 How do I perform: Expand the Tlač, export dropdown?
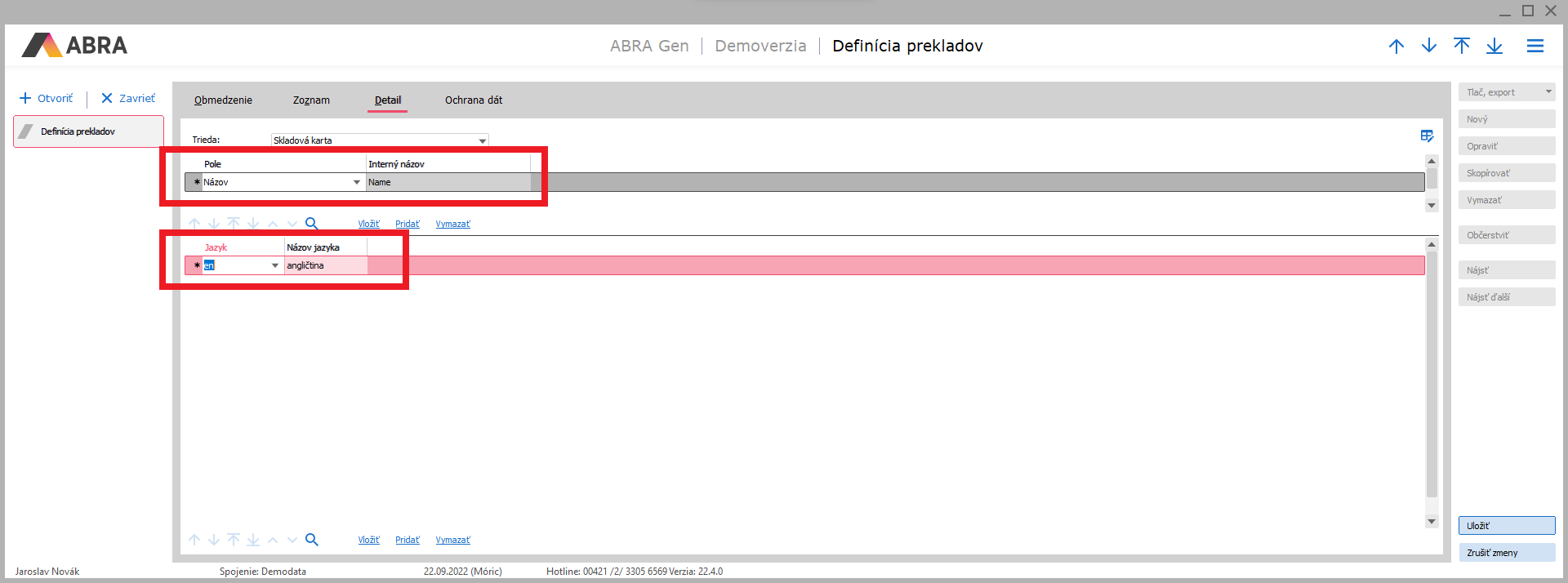(1548, 92)
